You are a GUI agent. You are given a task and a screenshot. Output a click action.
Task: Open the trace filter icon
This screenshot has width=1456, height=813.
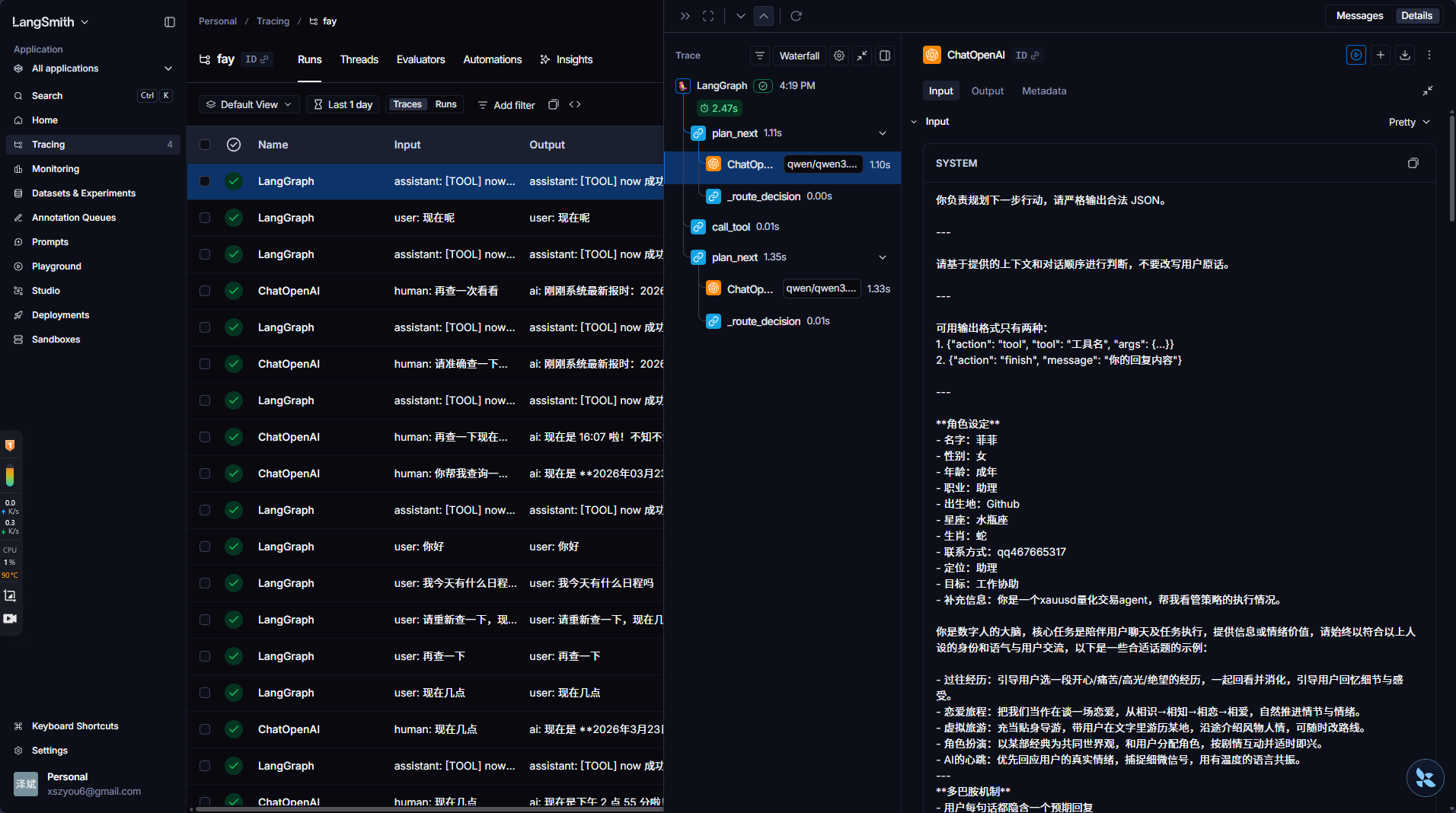click(759, 56)
